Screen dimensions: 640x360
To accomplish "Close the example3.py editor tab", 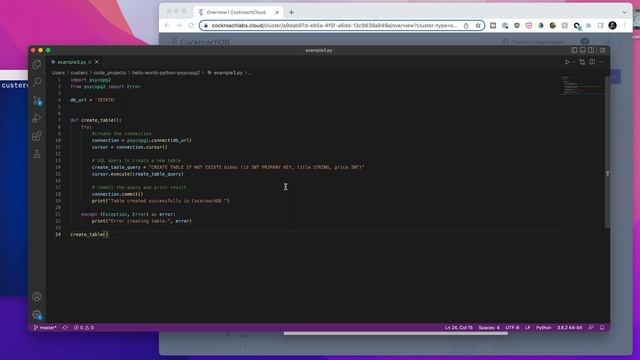I will pyautogui.click(x=97, y=62).
